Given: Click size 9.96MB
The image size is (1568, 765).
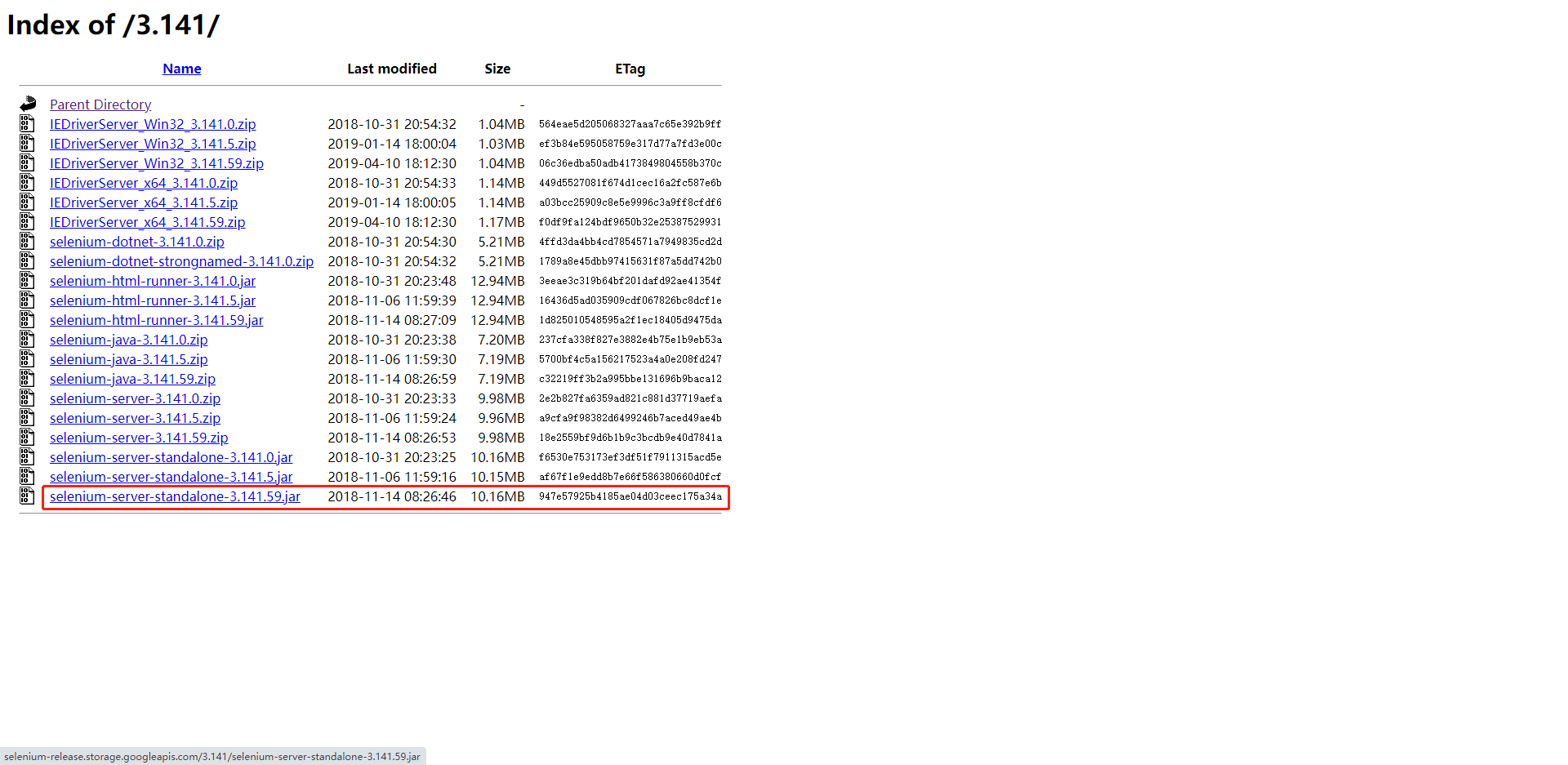Looking at the screenshot, I should (501, 418).
